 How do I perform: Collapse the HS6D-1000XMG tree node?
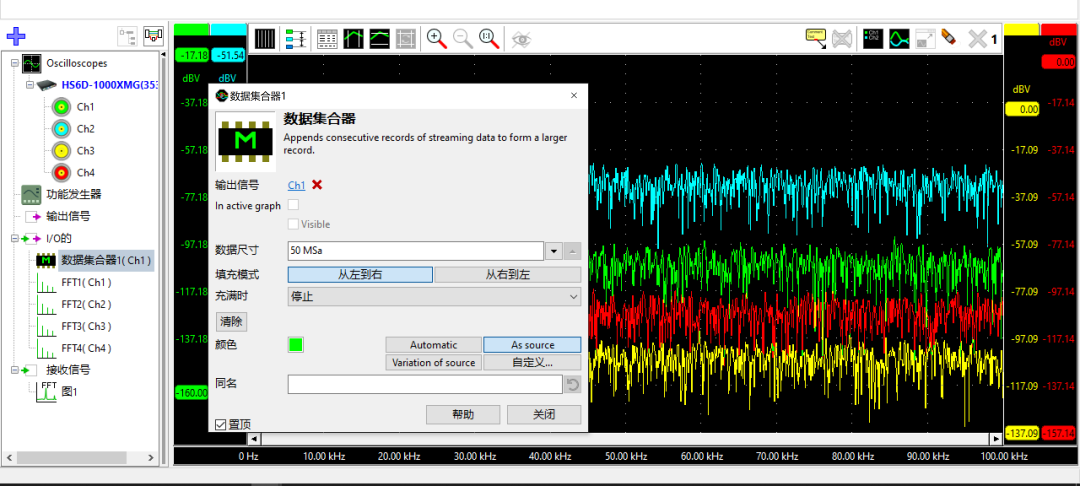click(30, 85)
